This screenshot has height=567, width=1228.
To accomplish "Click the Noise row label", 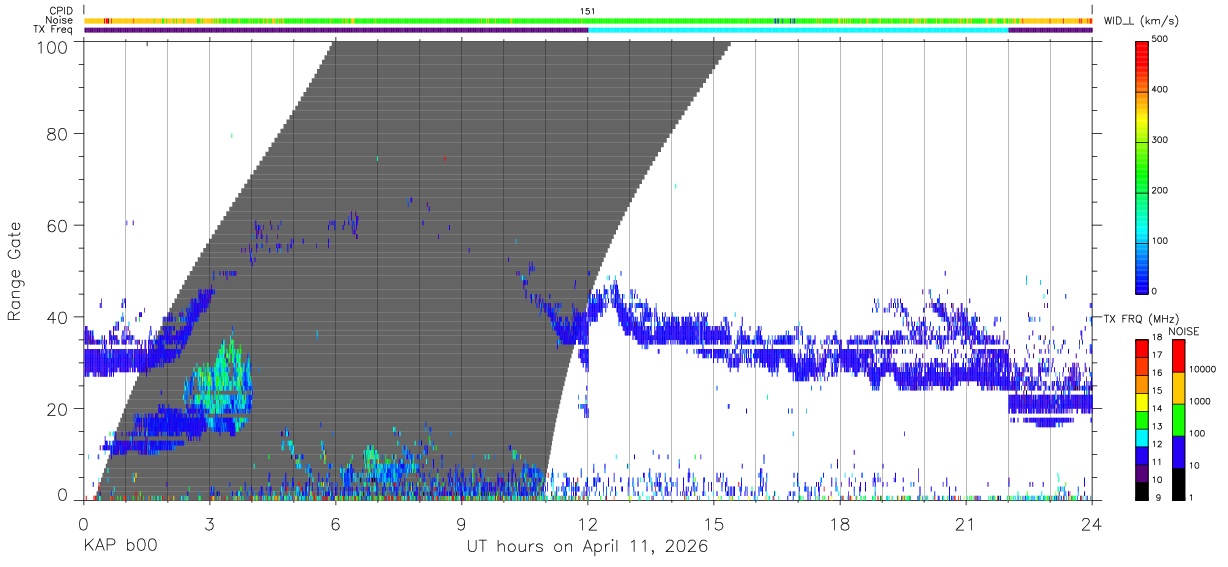I will (x=60, y=20).
